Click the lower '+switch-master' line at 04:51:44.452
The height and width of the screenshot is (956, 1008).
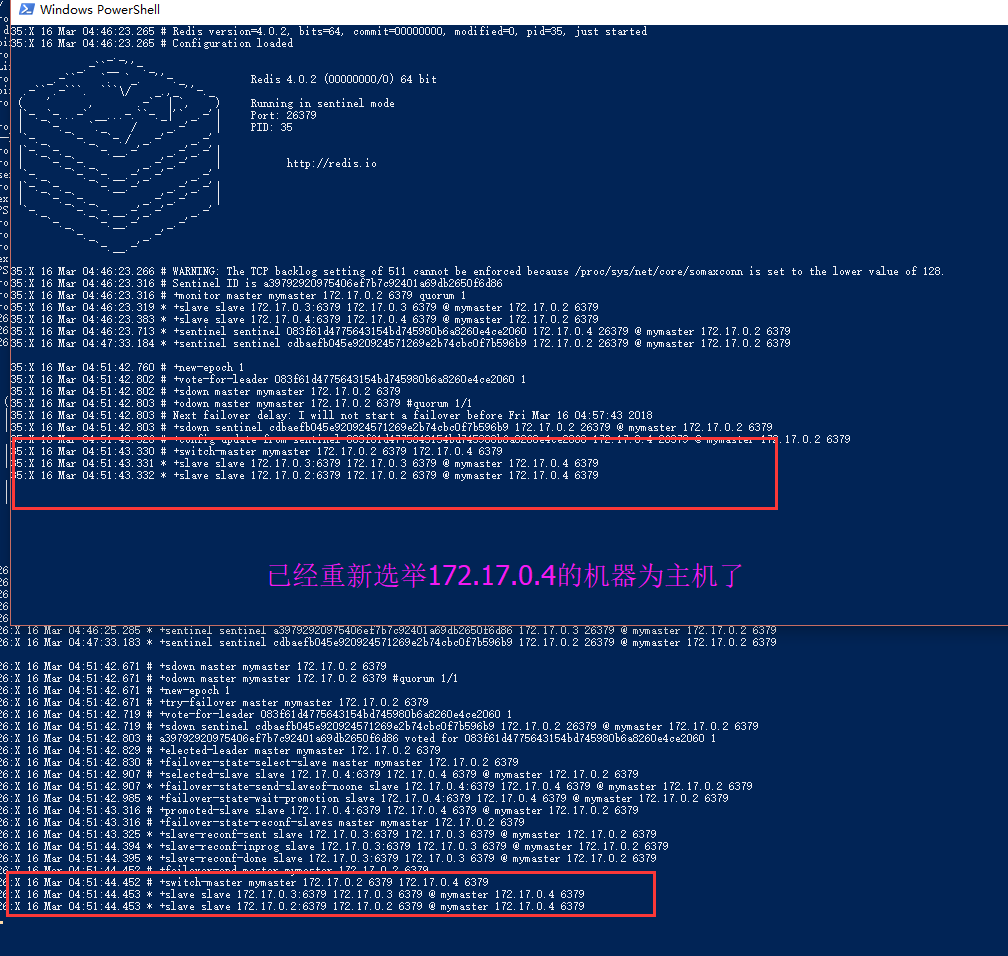coord(244,882)
